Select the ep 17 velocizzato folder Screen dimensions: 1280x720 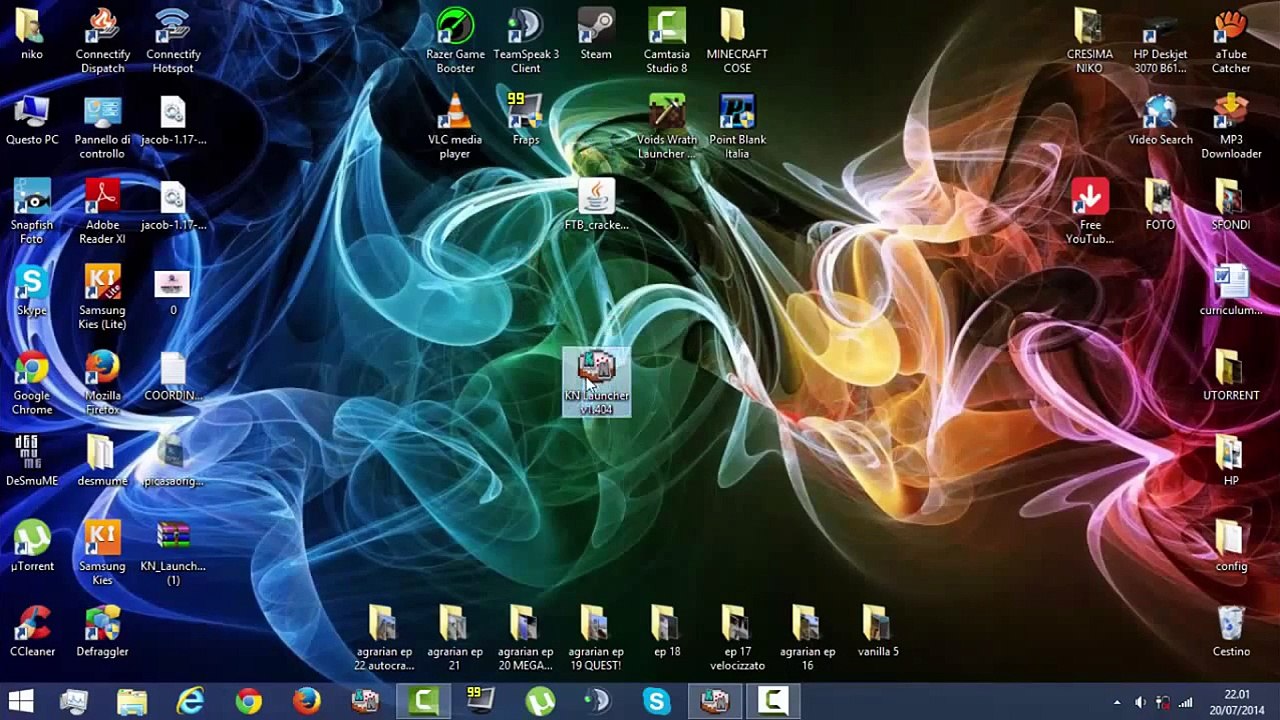click(x=737, y=638)
